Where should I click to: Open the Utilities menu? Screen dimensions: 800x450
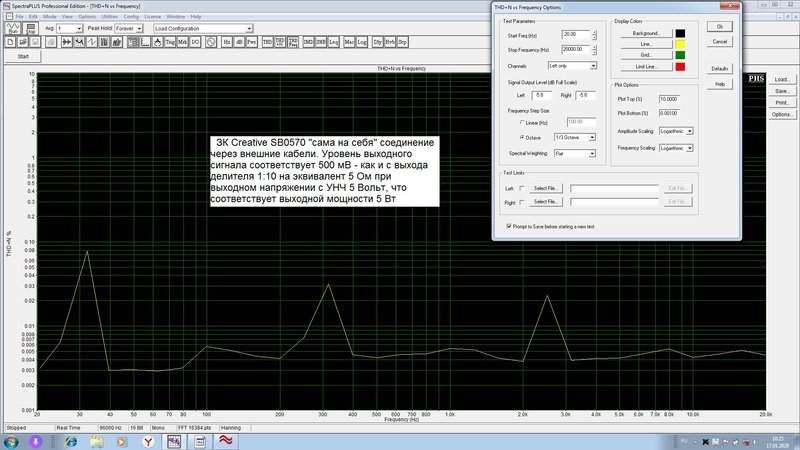pos(110,17)
